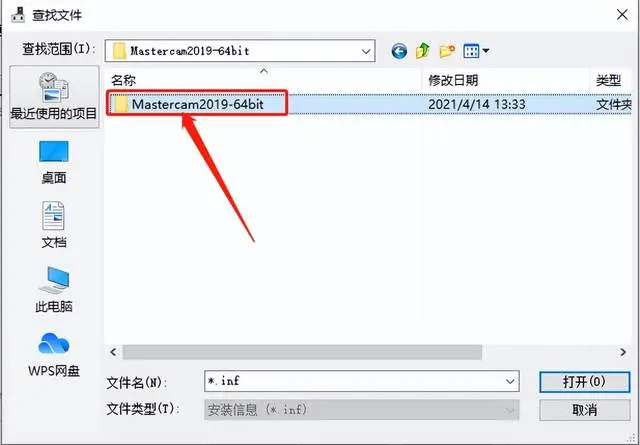Open 最近使用的项目 recent items location

[x=54, y=96]
